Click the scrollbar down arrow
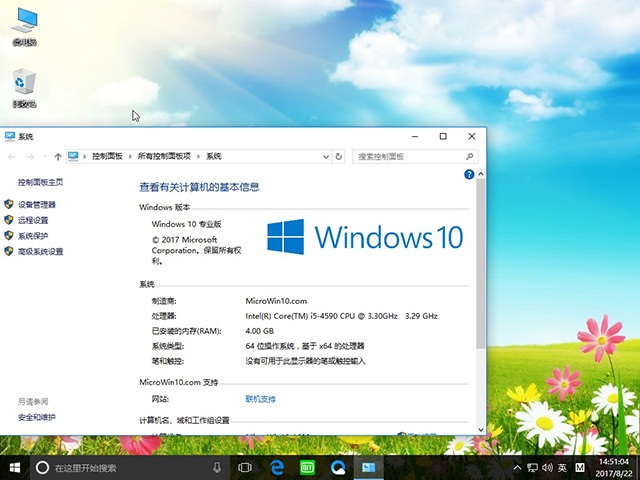The image size is (640, 480). (481, 429)
